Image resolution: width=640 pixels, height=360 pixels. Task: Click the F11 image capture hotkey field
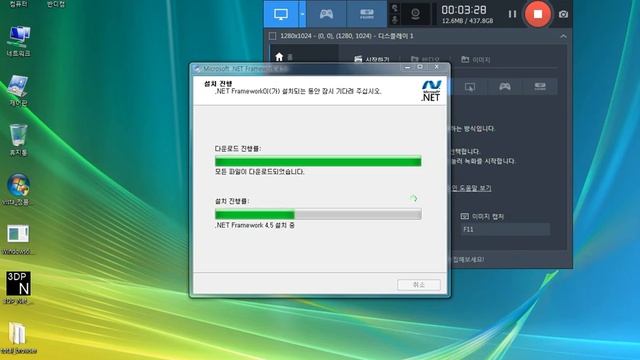tap(505, 229)
